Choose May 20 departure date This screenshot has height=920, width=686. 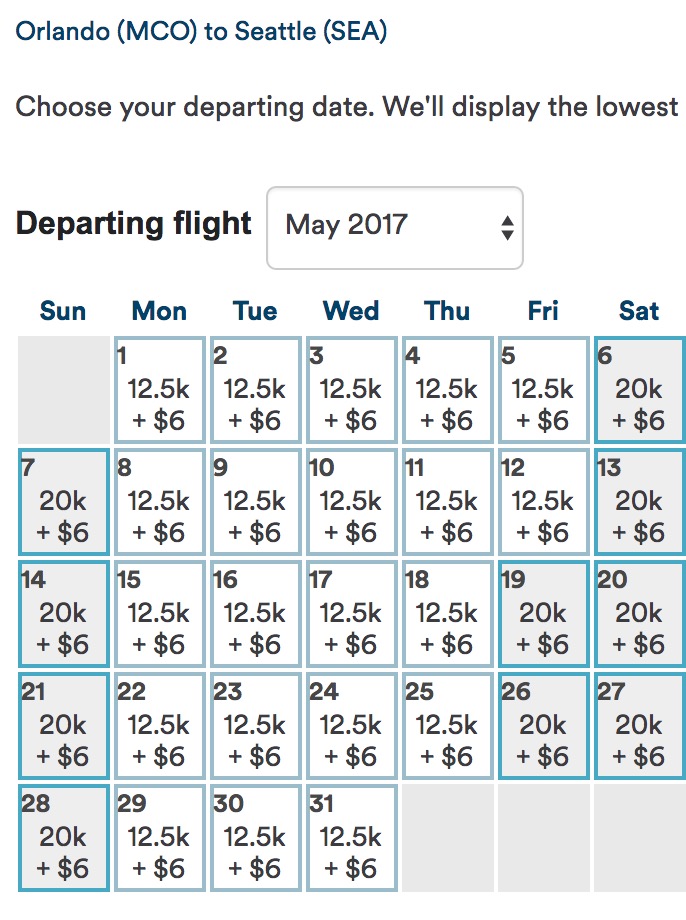tap(639, 614)
